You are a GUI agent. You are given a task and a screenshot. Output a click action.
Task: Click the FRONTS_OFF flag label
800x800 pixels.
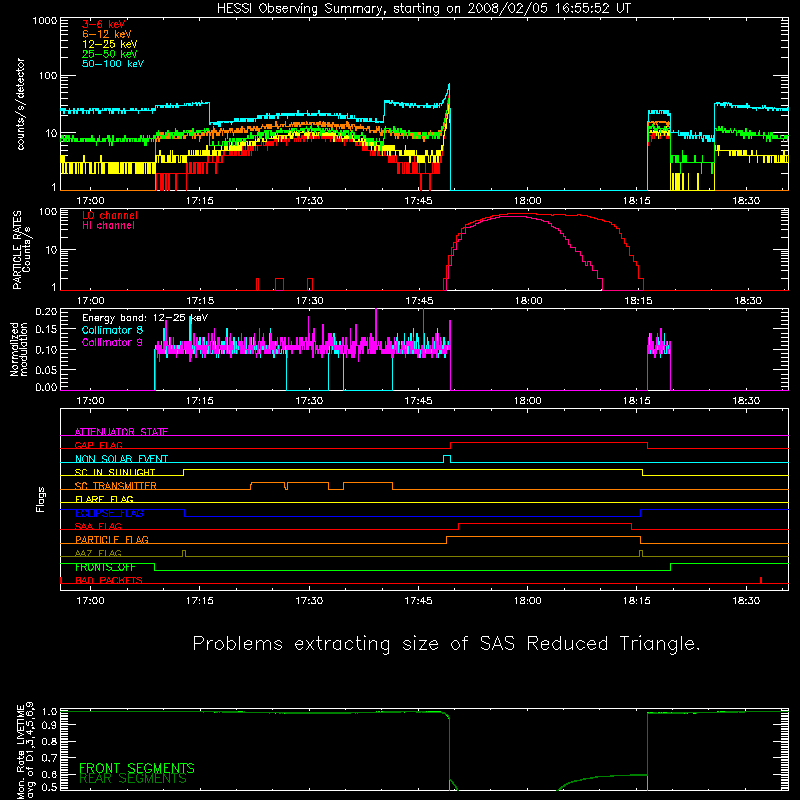point(105,567)
